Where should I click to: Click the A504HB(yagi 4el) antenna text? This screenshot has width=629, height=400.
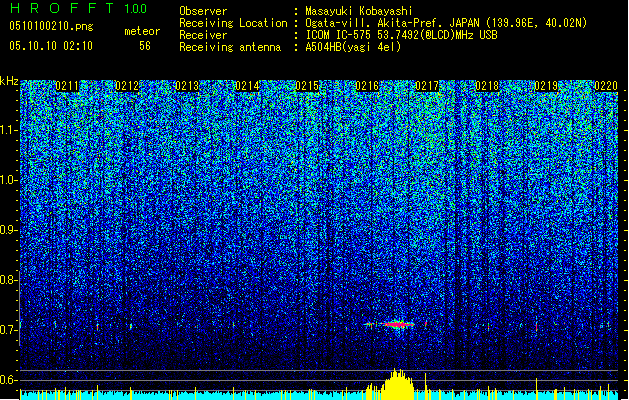pos(353,47)
